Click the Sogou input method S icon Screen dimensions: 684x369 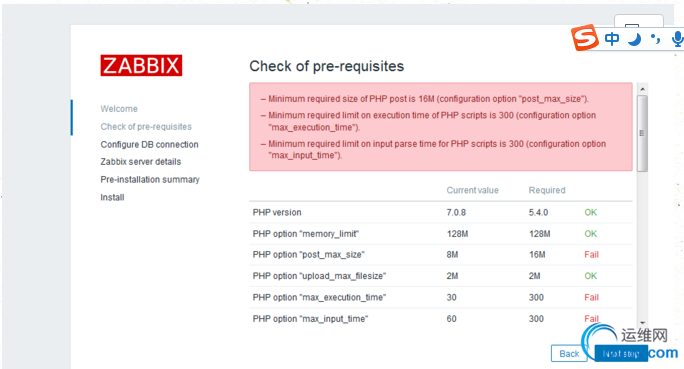(585, 38)
